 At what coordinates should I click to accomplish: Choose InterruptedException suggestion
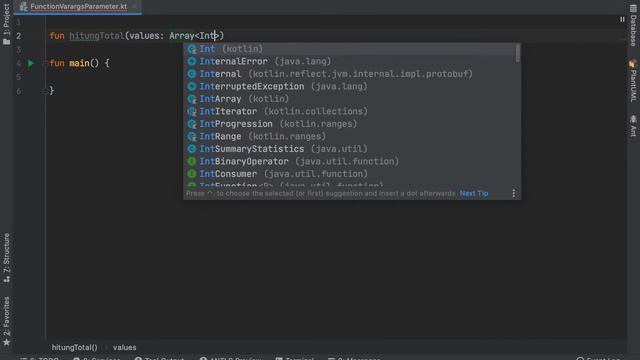pos(349,87)
